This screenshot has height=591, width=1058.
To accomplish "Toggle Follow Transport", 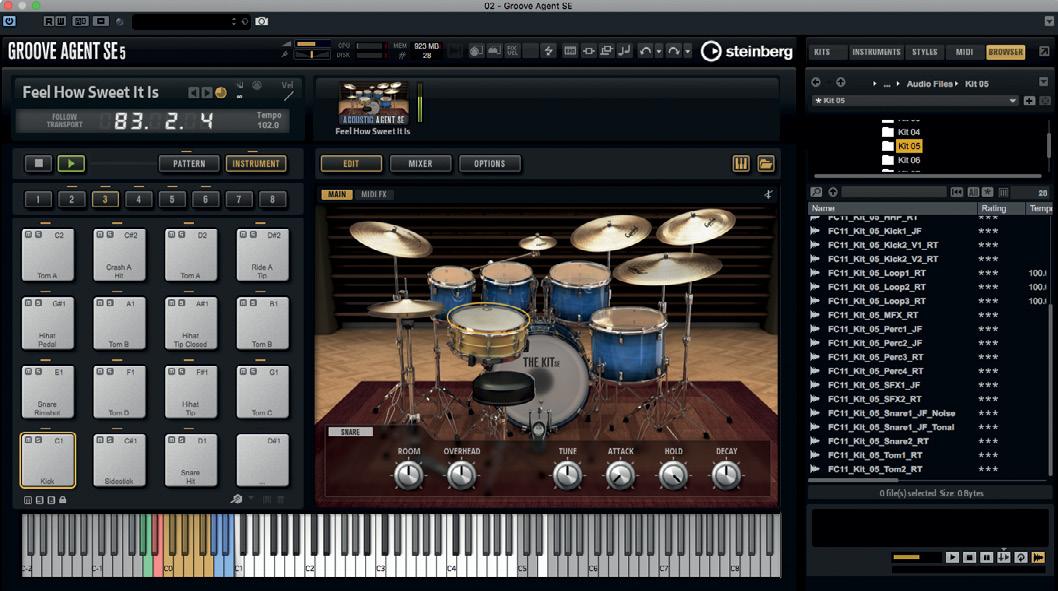I will click(65, 121).
